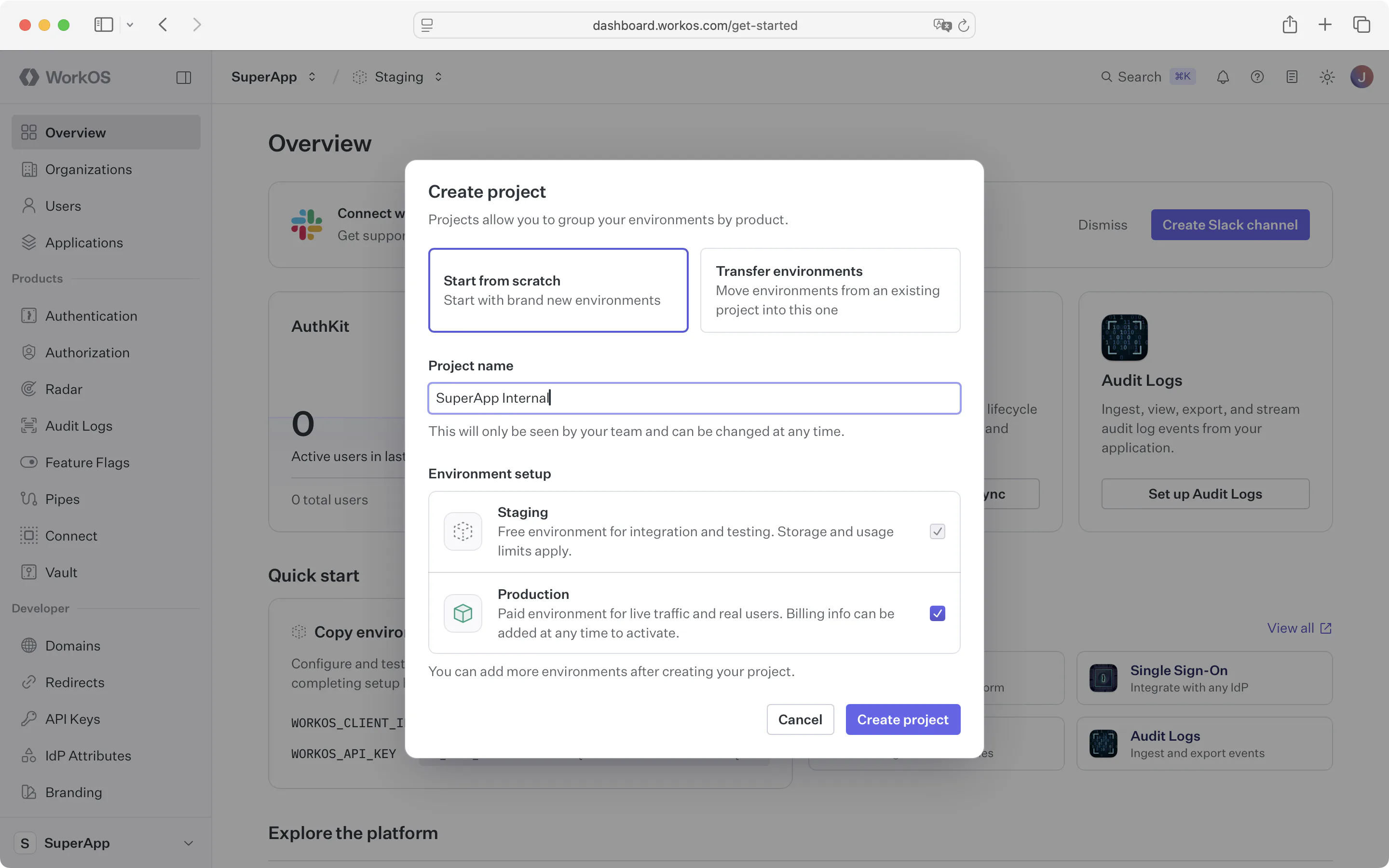Collapse the WorkOS sidebar panel

(x=184, y=78)
